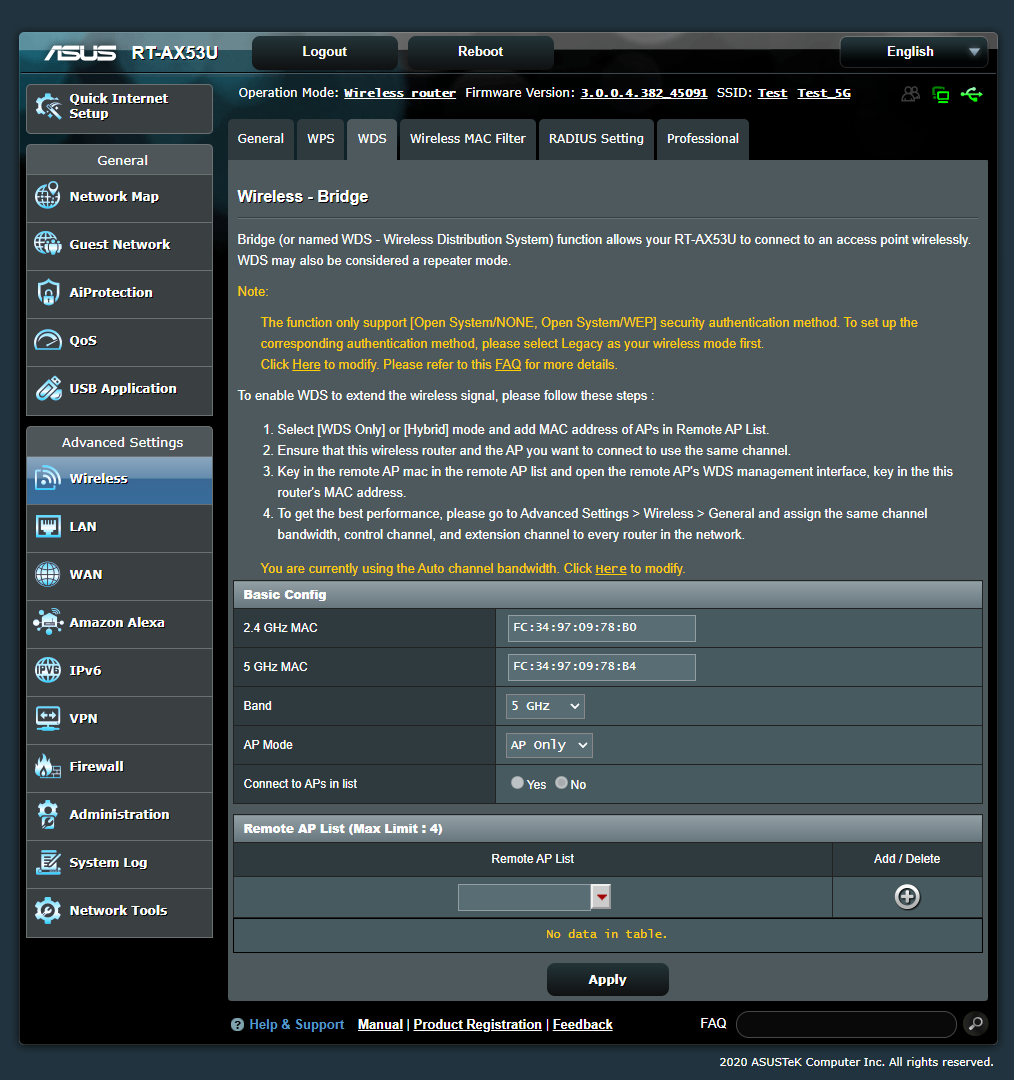Viewport: 1014px width, 1080px height.
Task: Apply the bridge configuration
Action: coord(607,979)
